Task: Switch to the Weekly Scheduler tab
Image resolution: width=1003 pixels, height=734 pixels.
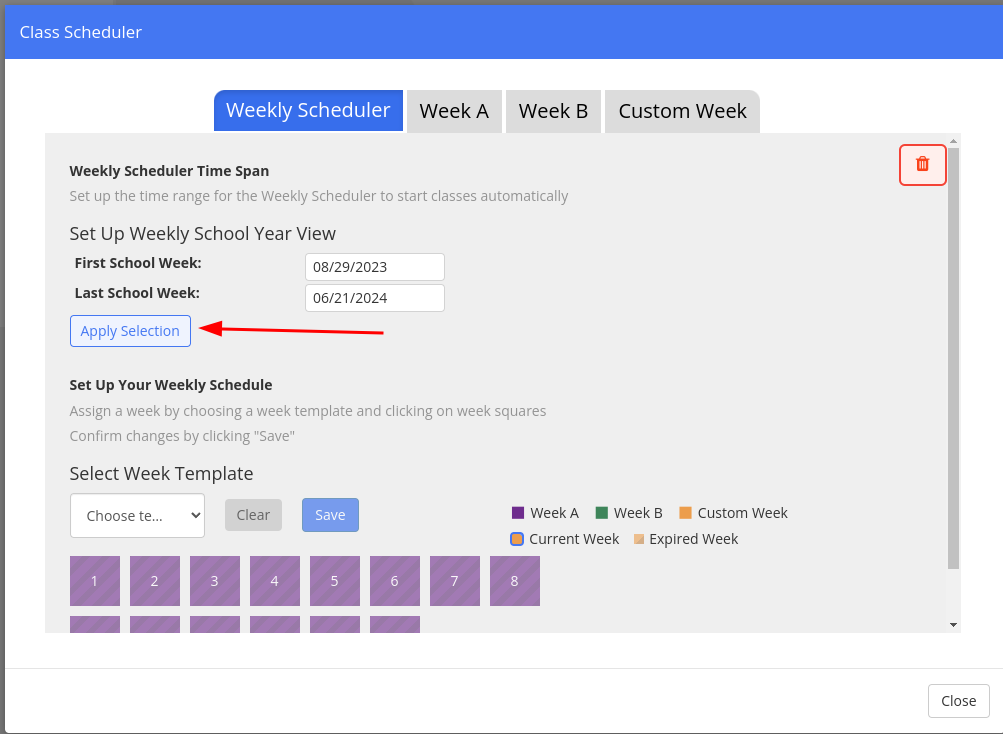Action: 308,111
